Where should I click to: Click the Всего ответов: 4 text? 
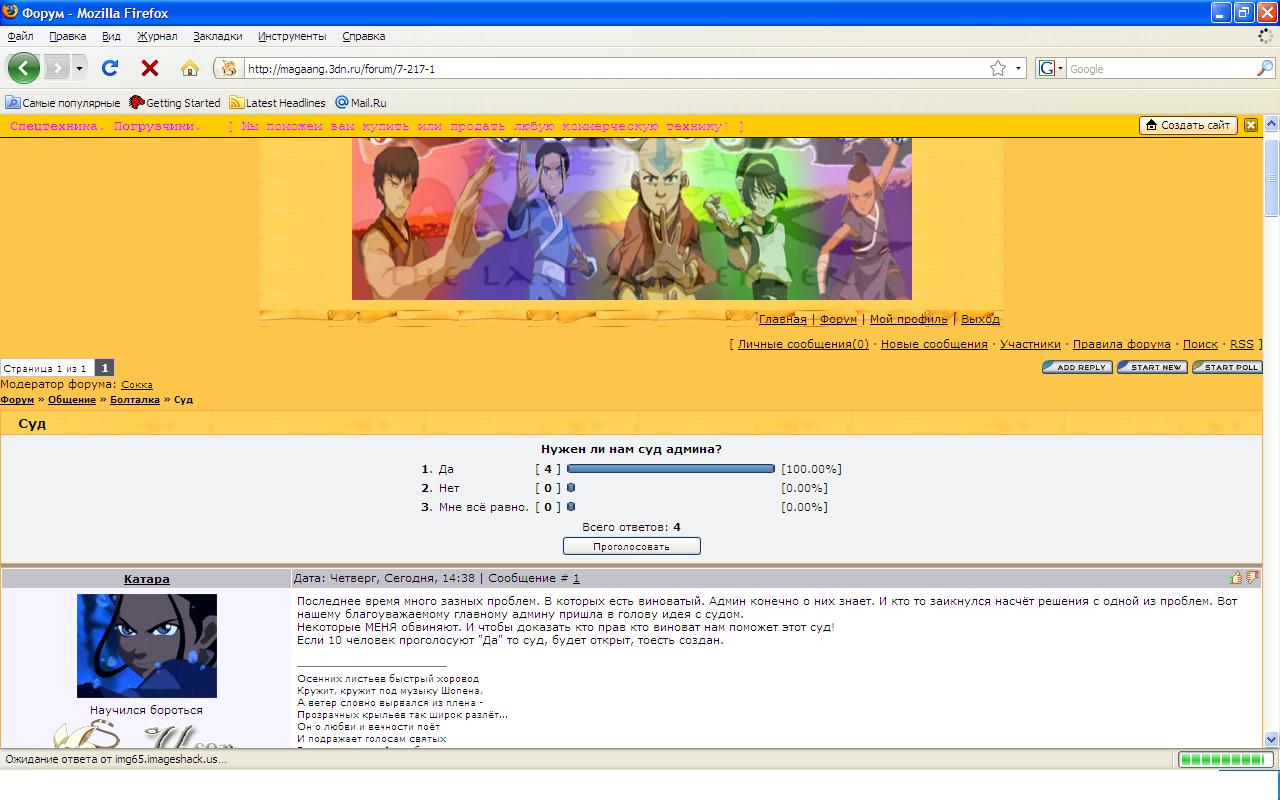click(x=631, y=527)
